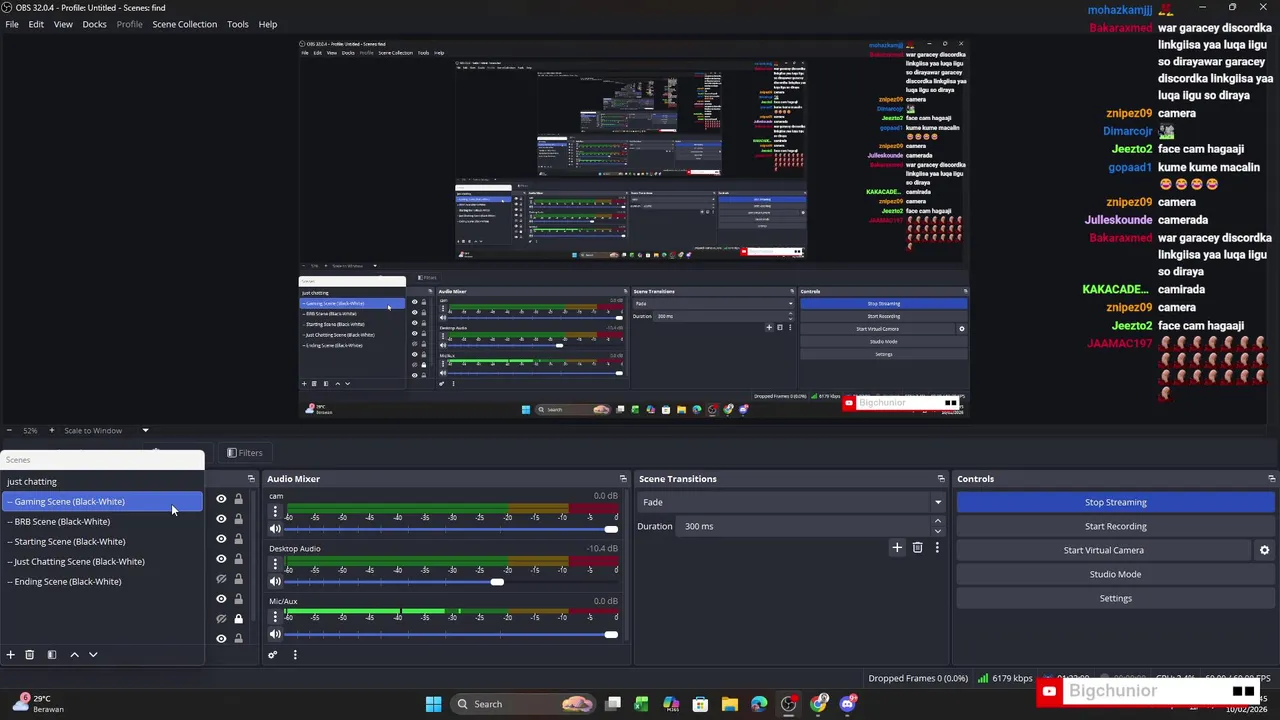Open cam channel three-dot options
Viewport: 1280px width, 720px height.
275,511
